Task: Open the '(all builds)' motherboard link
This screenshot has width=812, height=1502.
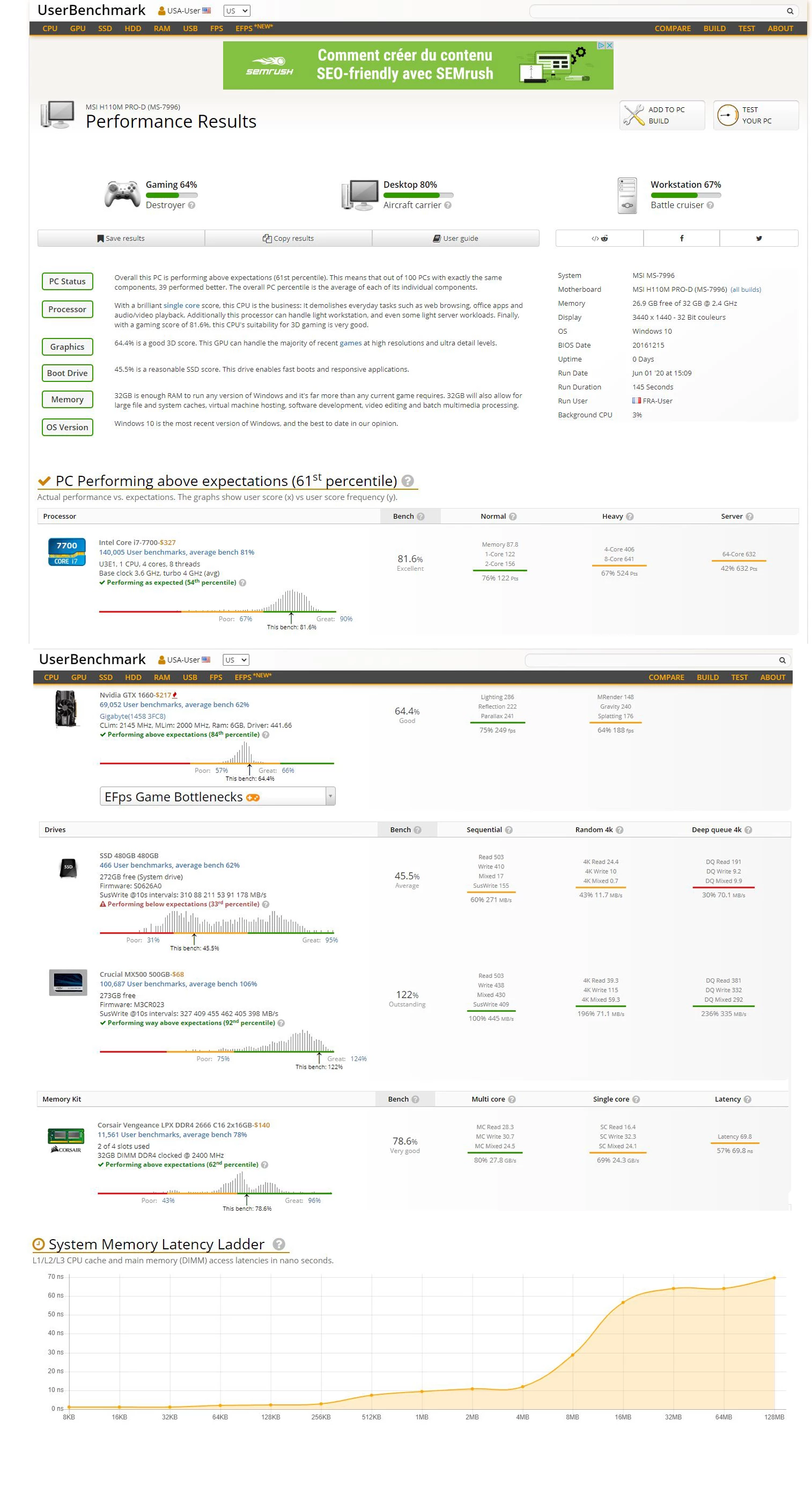Action: pyautogui.click(x=745, y=290)
